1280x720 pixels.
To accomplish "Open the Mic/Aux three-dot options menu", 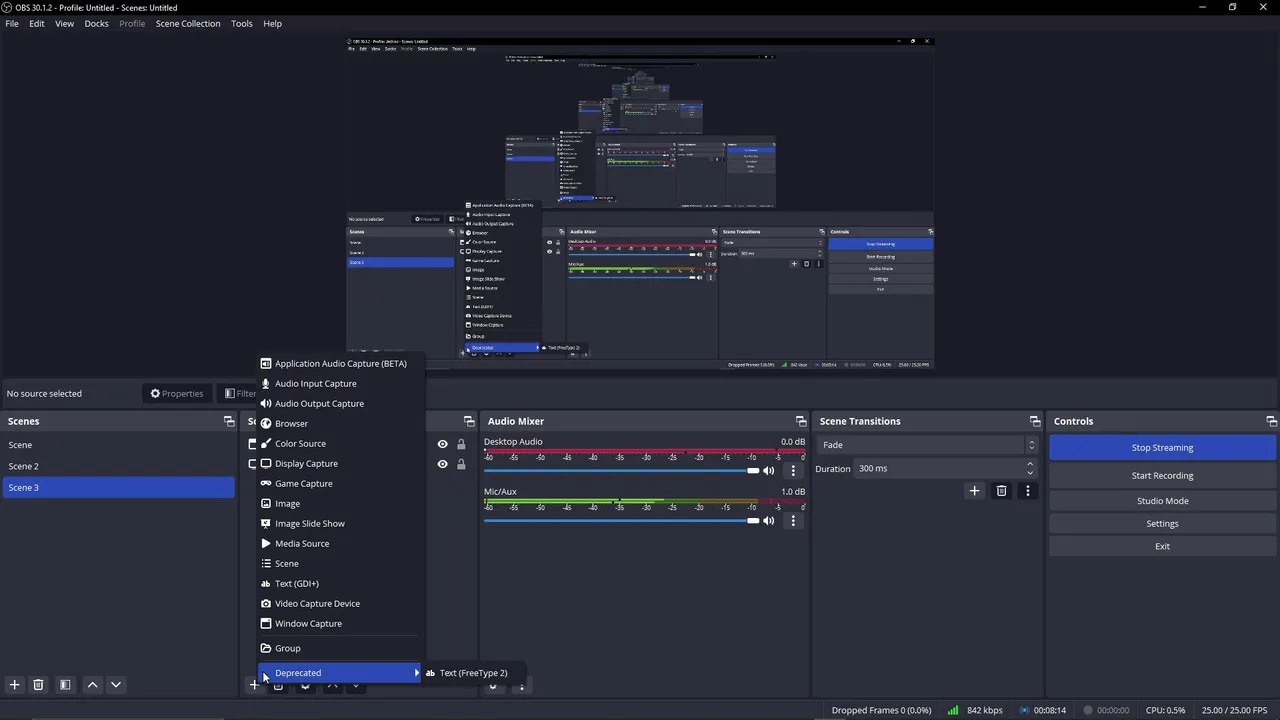I will point(793,521).
